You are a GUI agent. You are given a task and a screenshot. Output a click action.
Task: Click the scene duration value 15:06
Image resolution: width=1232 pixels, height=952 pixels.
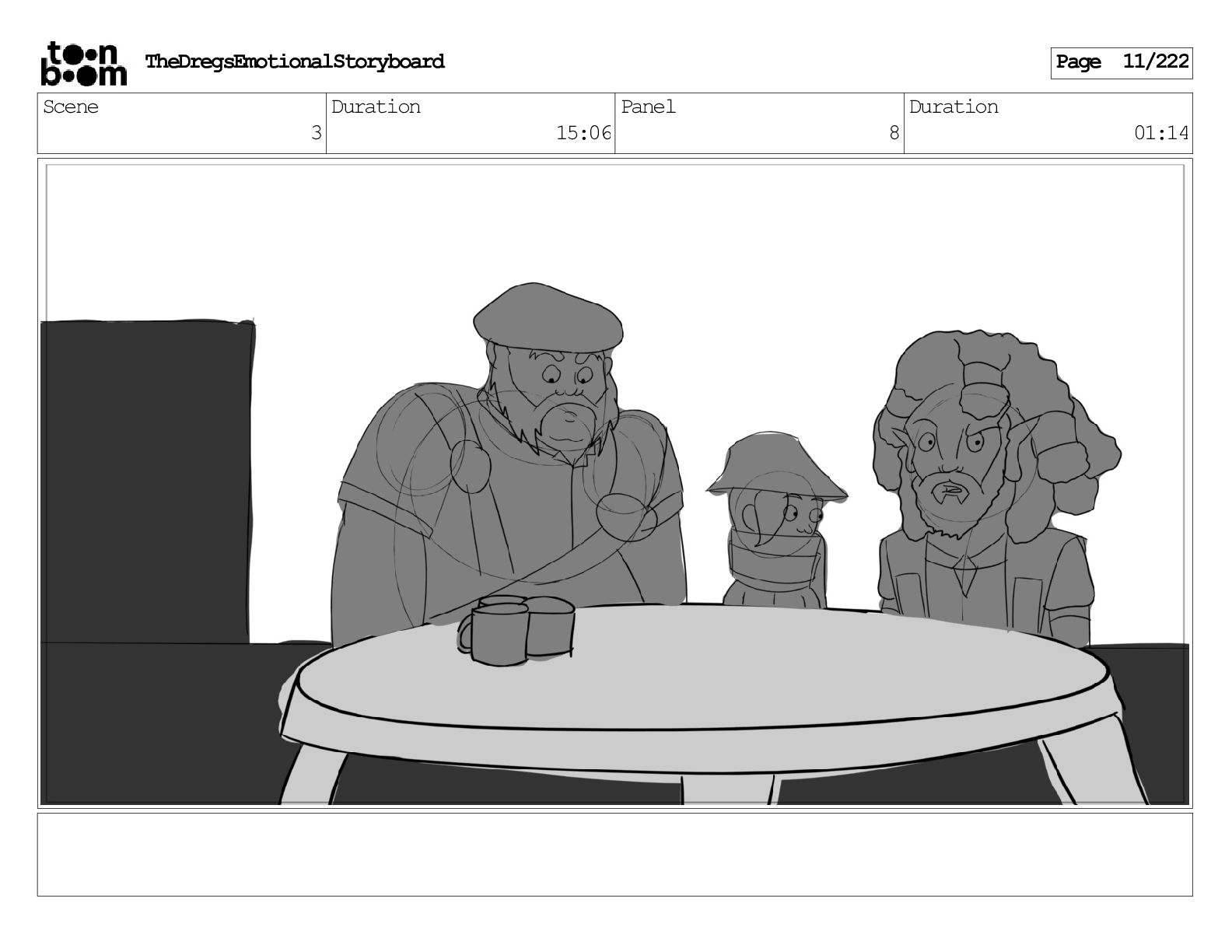(583, 133)
